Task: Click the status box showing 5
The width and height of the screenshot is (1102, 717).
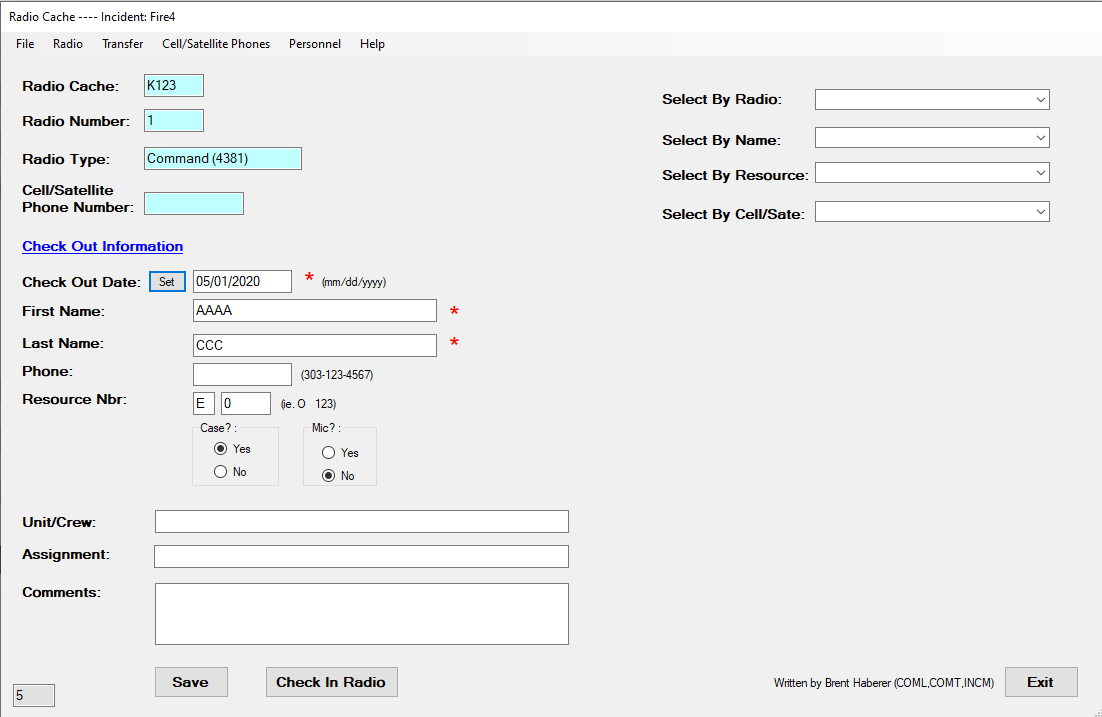Action: pyautogui.click(x=34, y=695)
